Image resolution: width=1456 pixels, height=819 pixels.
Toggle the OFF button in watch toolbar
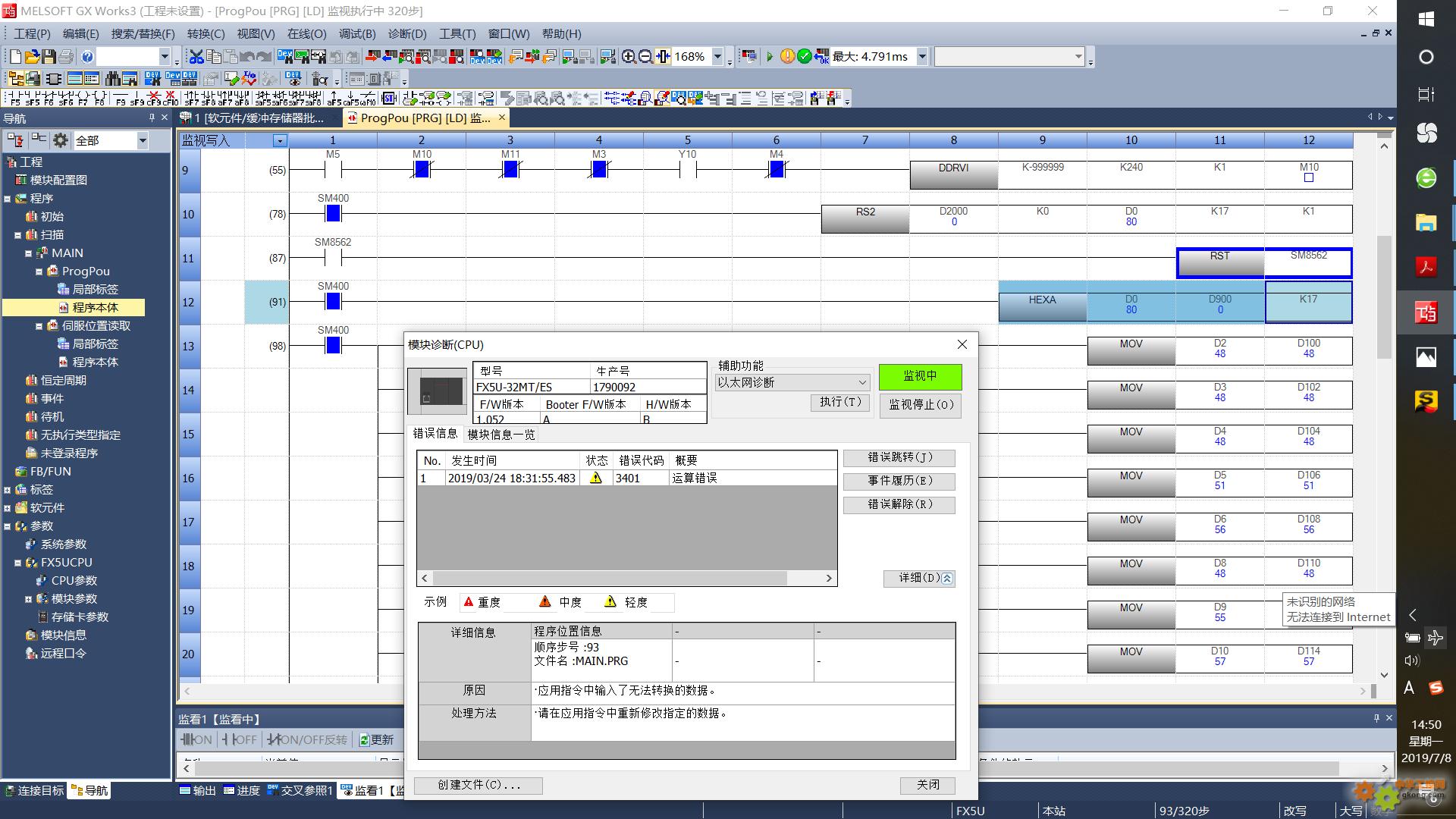[240, 739]
